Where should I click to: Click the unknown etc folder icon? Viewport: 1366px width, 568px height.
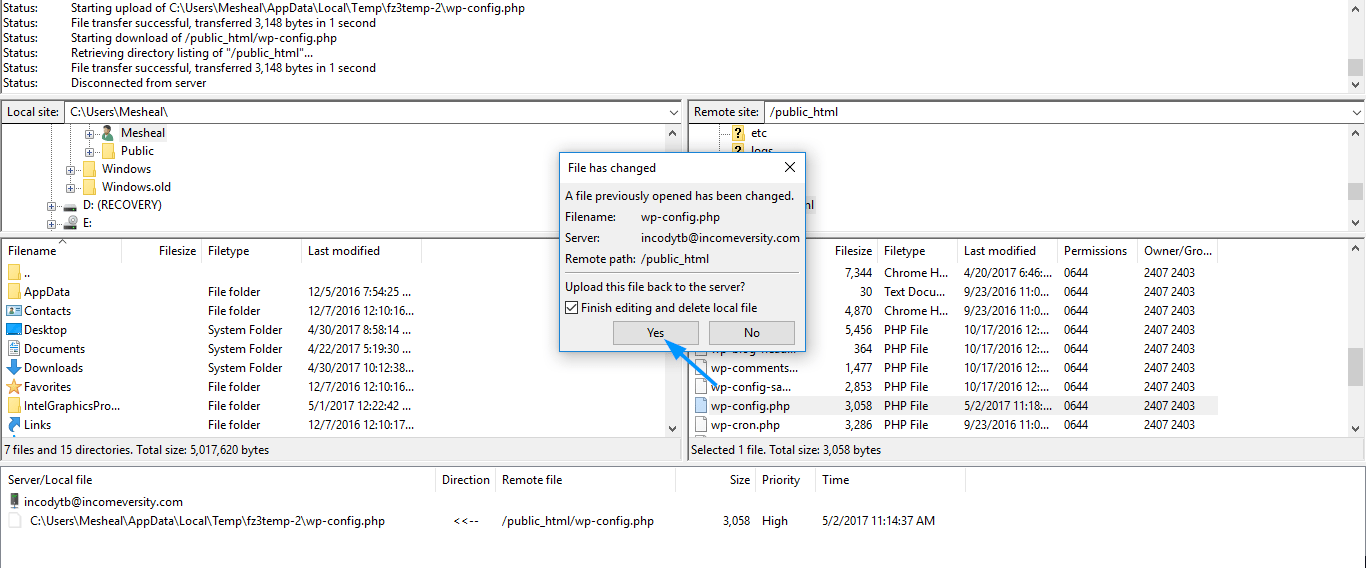pos(738,133)
